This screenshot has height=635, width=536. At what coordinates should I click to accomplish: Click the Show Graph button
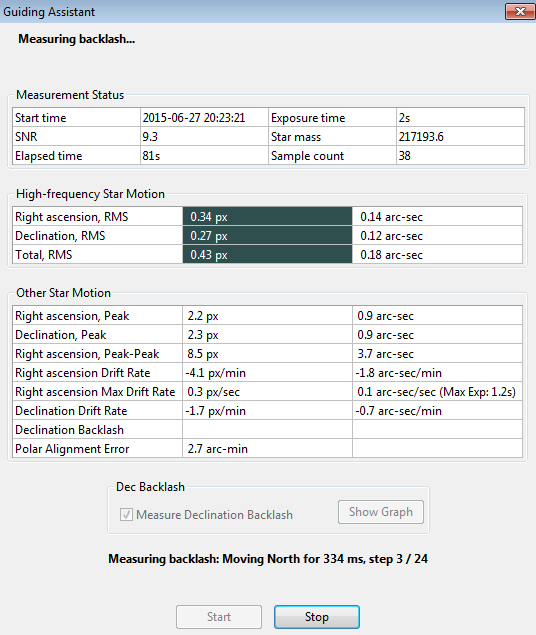[381, 512]
